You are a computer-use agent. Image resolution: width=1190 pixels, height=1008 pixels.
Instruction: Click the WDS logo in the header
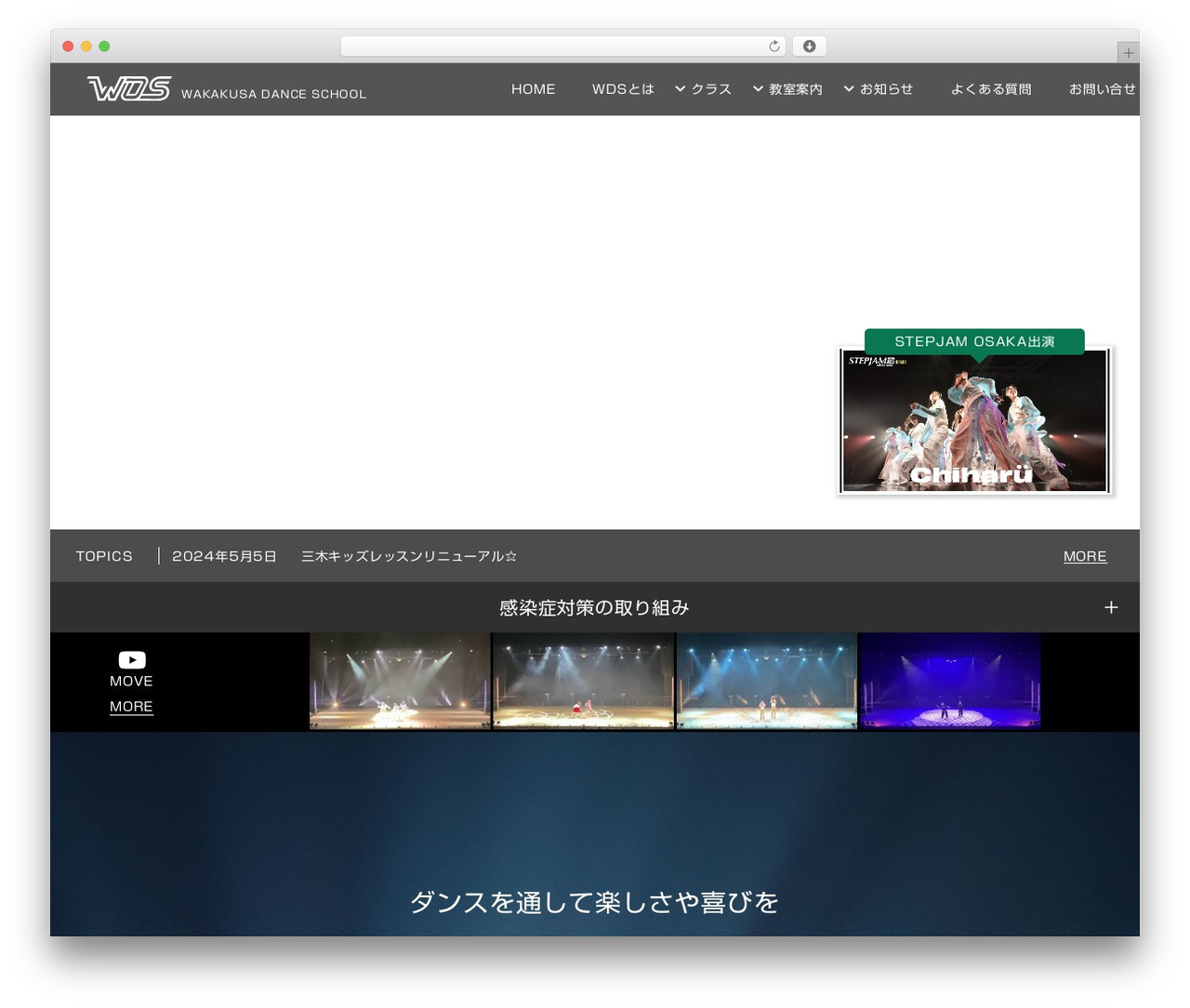[x=129, y=88]
